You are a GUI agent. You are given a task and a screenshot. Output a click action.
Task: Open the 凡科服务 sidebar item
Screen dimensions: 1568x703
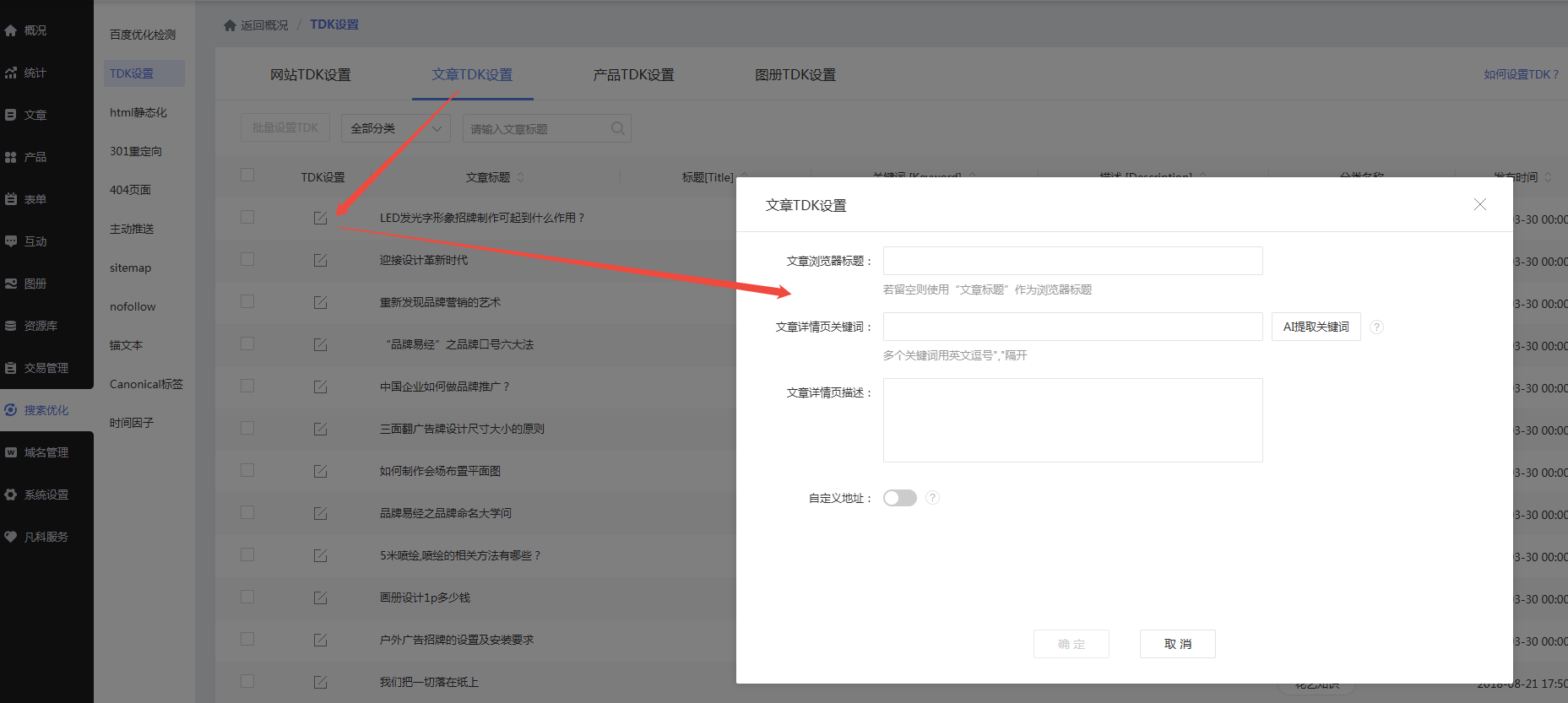[46, 537]
